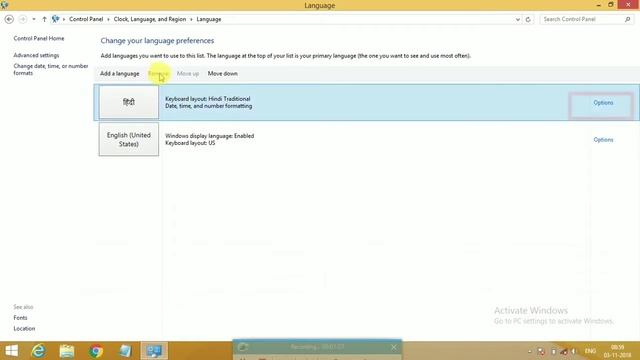Open Clock, Language, and Region breadcrumb
The height and width of the screenshot is (360, 640).
(x=150, y=19)
